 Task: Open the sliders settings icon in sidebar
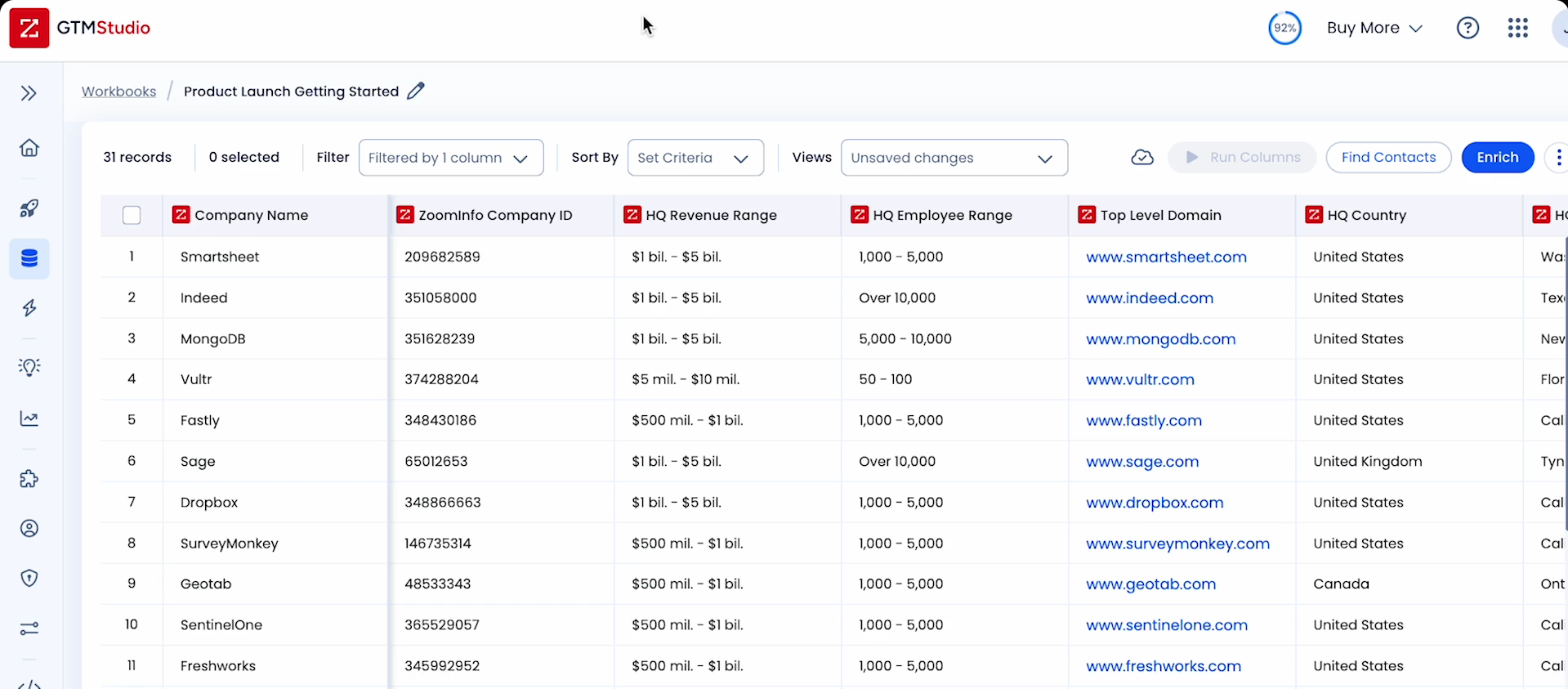click(x=29, y=629)
